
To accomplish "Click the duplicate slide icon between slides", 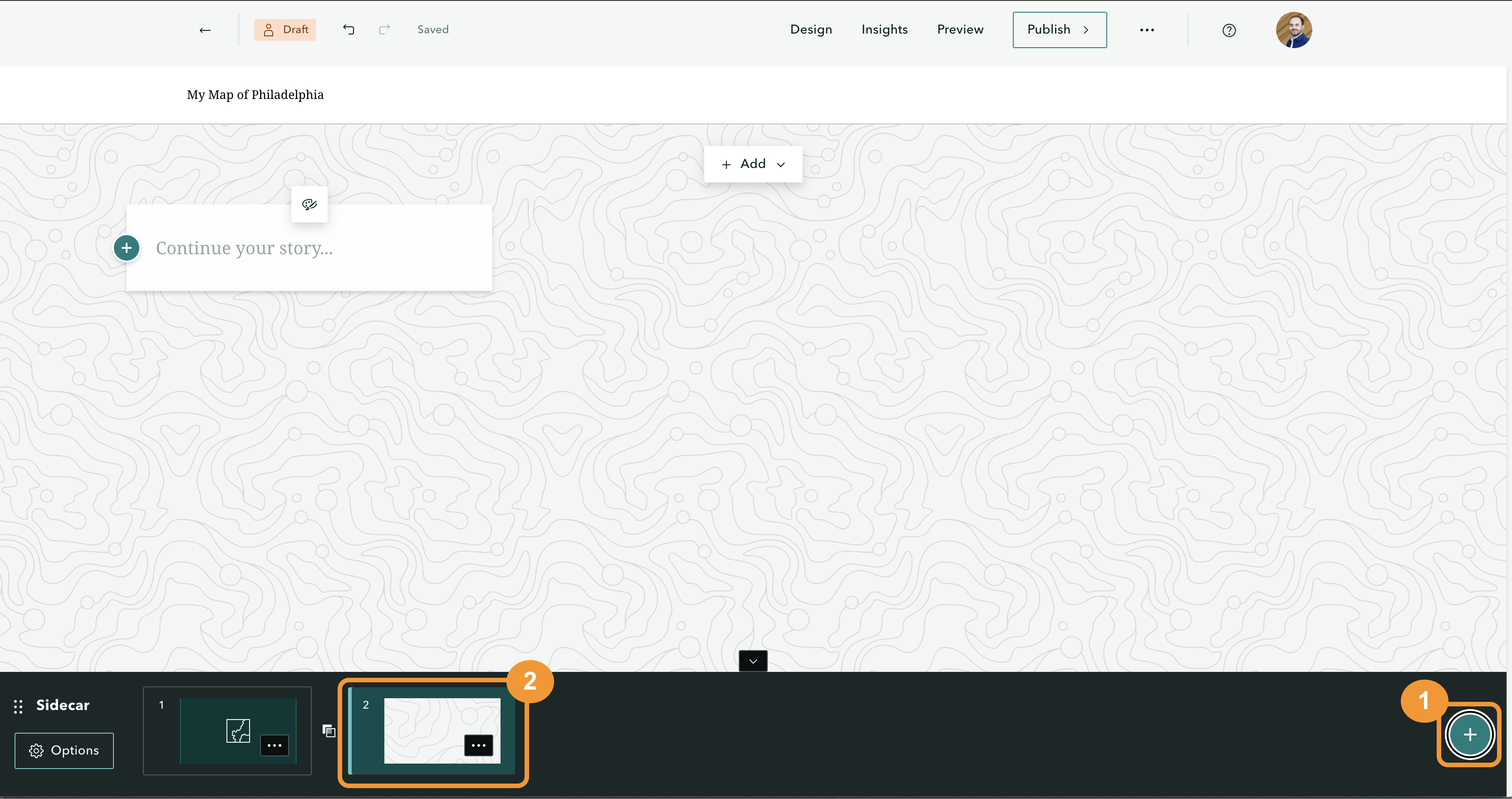I will pyautogui.click(x=329, y=730).
